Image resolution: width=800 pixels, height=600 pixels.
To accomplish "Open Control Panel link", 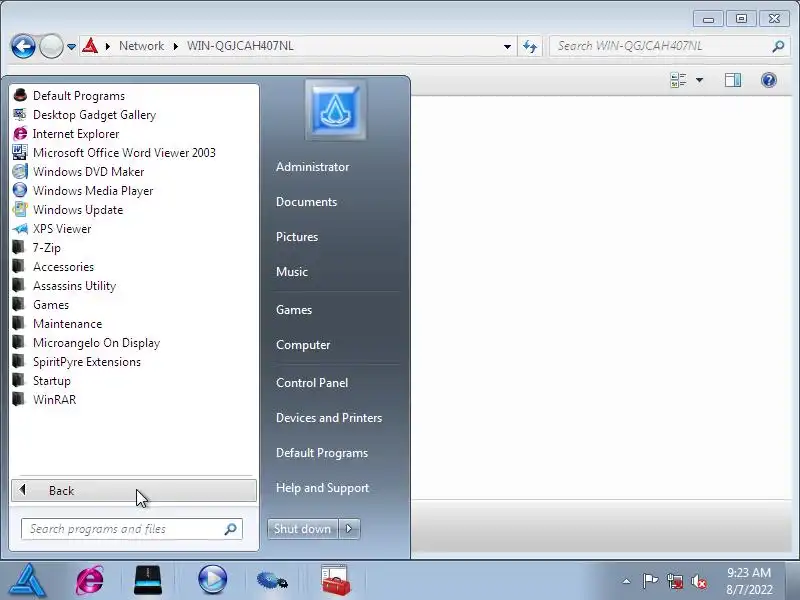I will pyautogui.click(x=312, y=383).
